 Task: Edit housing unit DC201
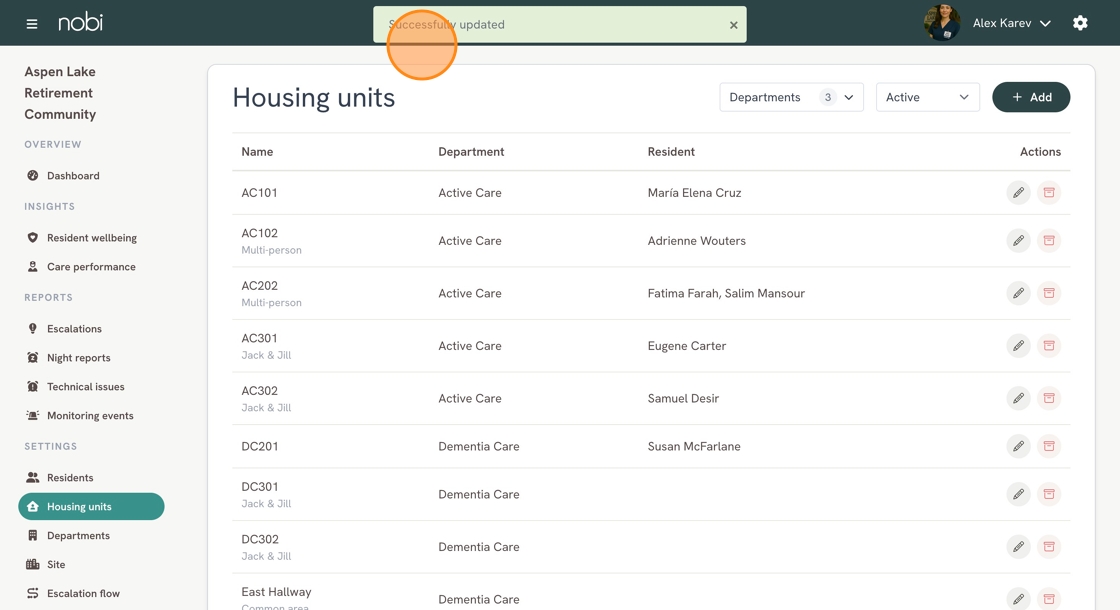[x=1018, y=446]
